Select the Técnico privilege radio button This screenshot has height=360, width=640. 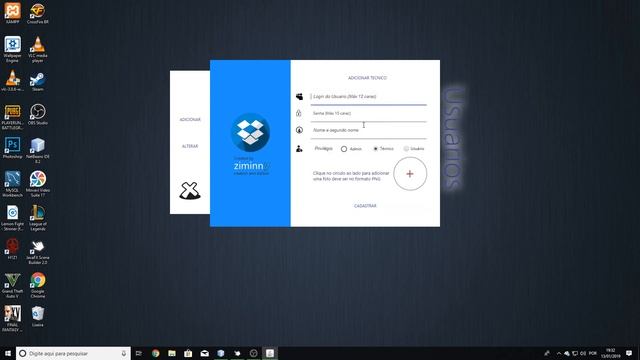coord(376,149)
